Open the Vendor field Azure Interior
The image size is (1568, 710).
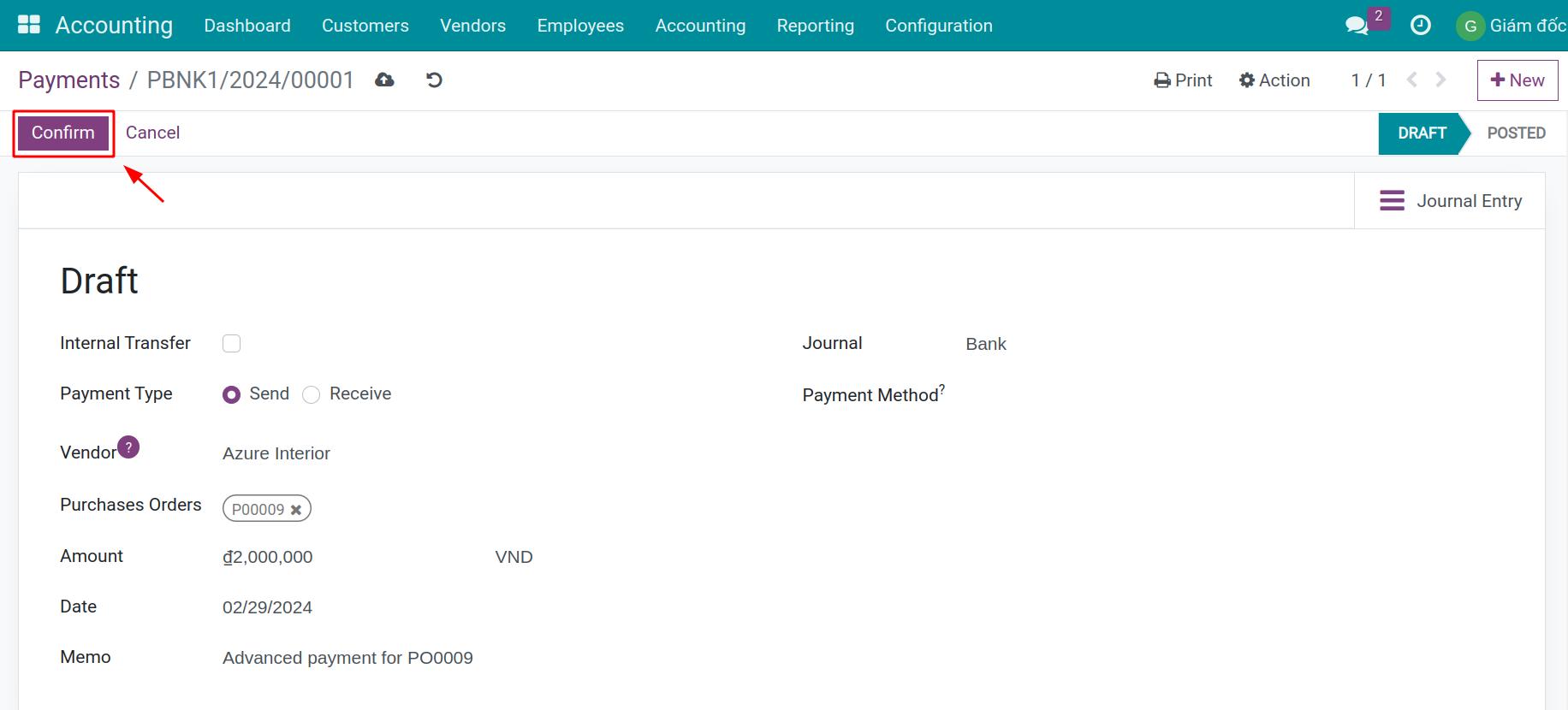click(276, 453)
